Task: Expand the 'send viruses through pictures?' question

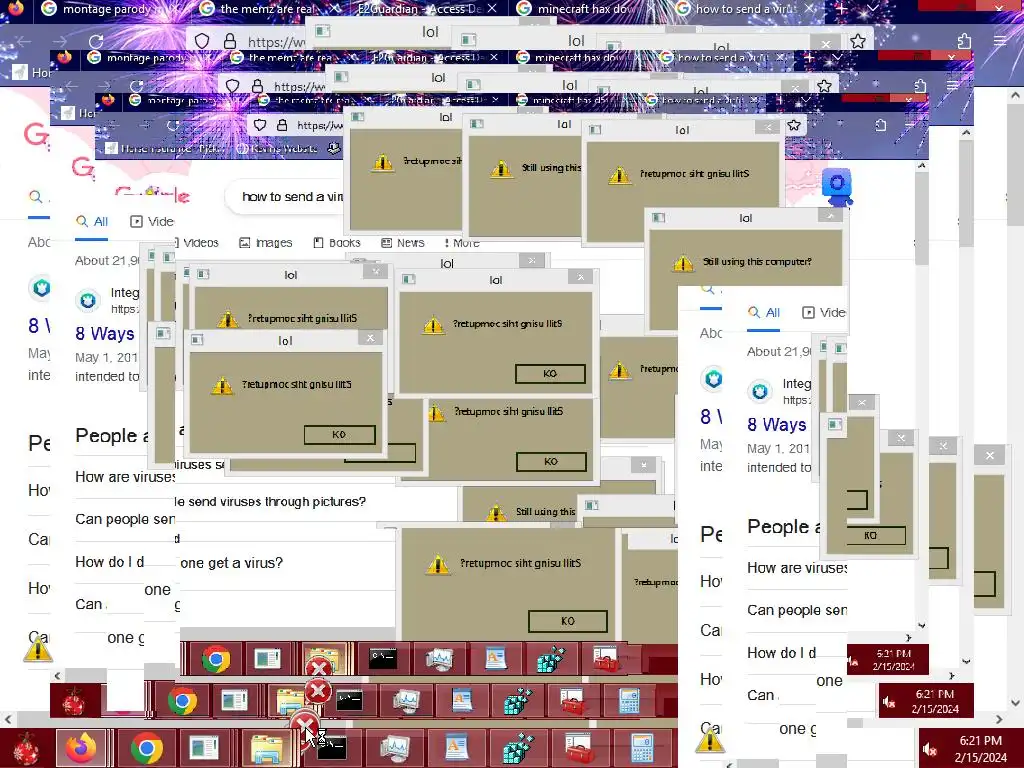Action: pos(270,502)
